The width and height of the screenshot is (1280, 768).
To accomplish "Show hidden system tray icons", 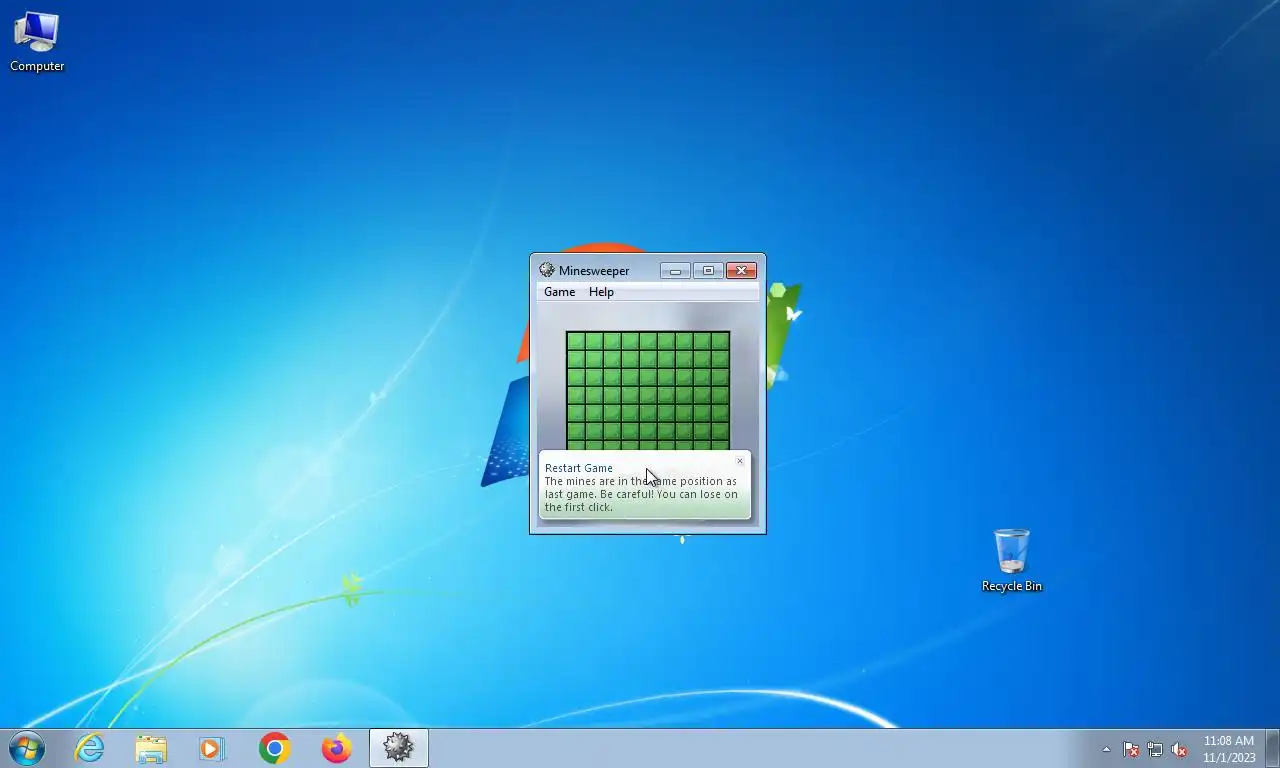I will [x=1106, y=749].
